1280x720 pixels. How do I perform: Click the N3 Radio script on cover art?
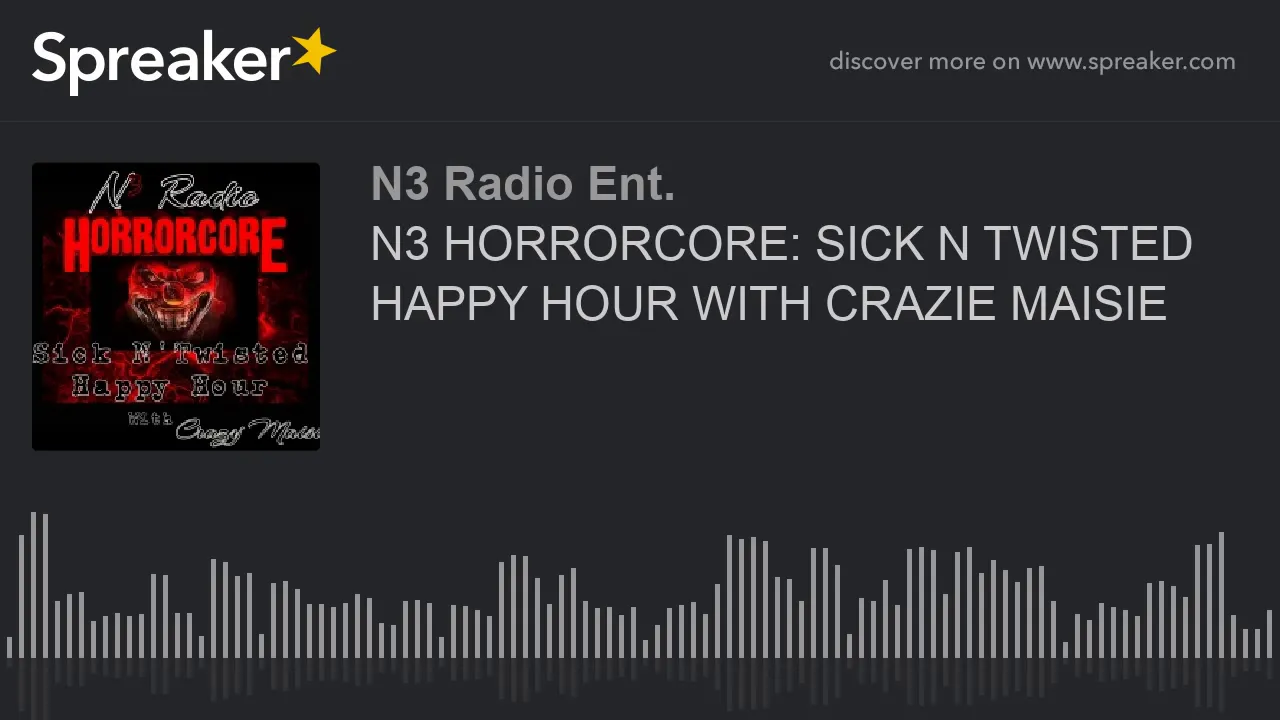[176, 192]
